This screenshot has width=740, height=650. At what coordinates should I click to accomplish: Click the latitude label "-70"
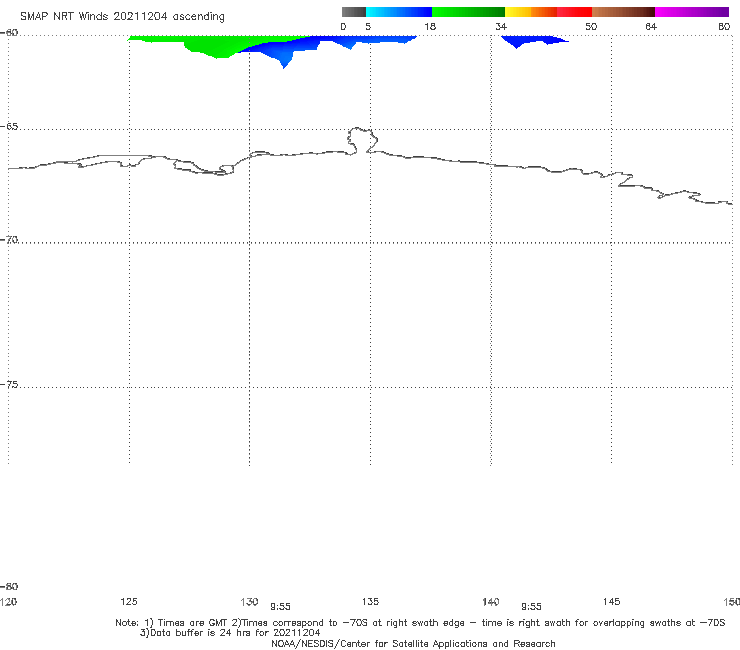point(9,240)
